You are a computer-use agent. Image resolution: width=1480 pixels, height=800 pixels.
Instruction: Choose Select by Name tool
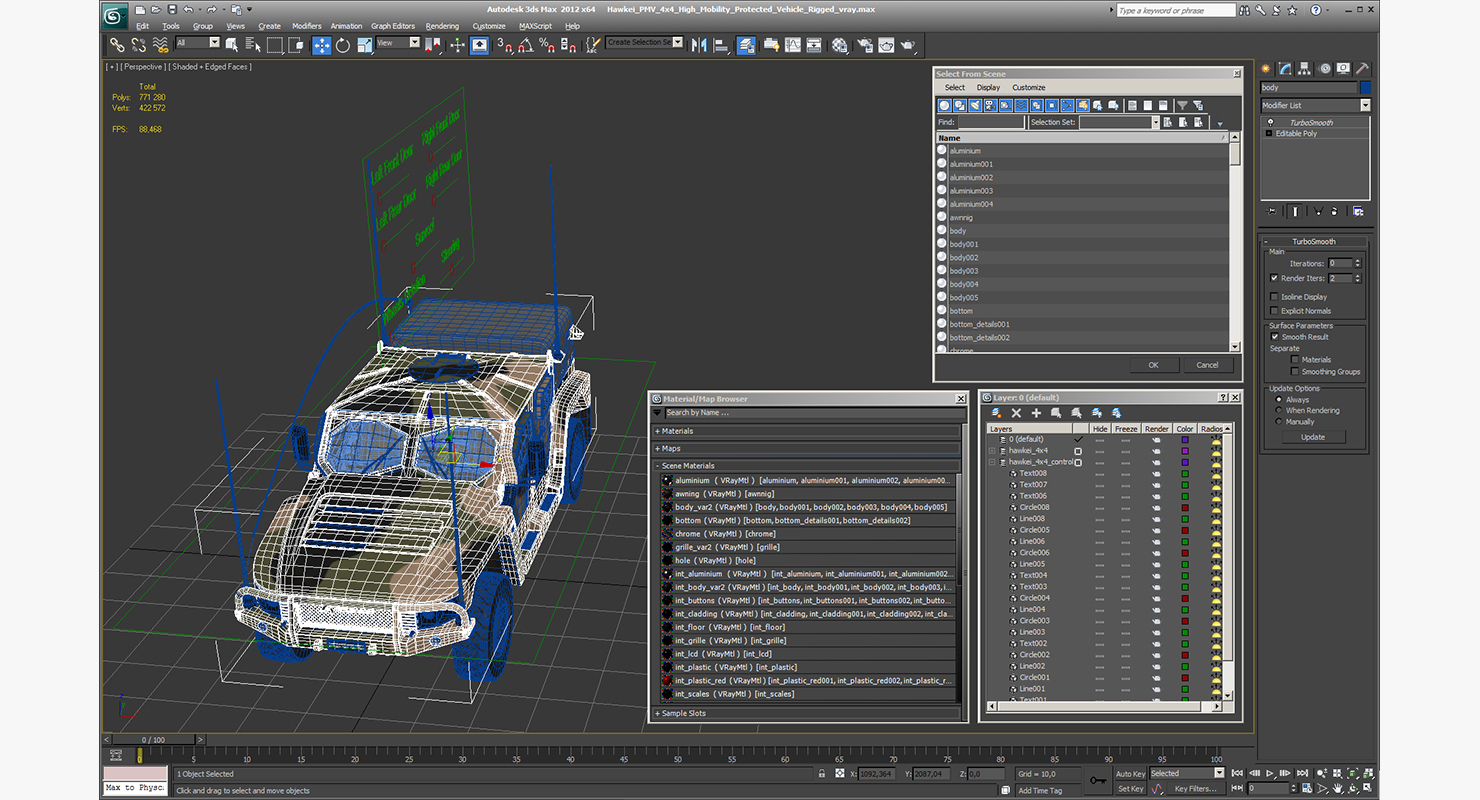coord(252,45)
